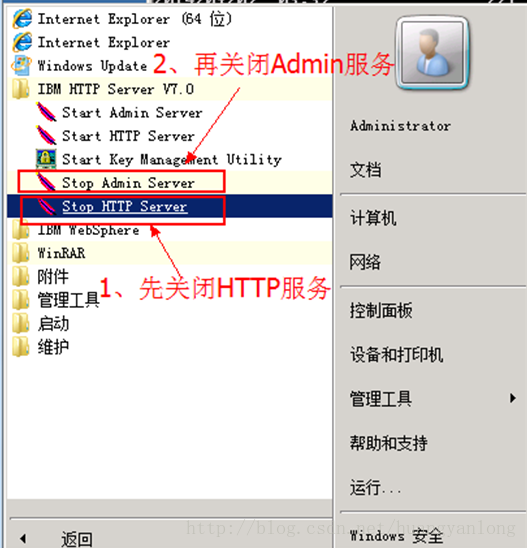Open 控制面板 from the right pane
Image resolution: width=527 pixels, height=548 pixels.
tap(381, 310)
